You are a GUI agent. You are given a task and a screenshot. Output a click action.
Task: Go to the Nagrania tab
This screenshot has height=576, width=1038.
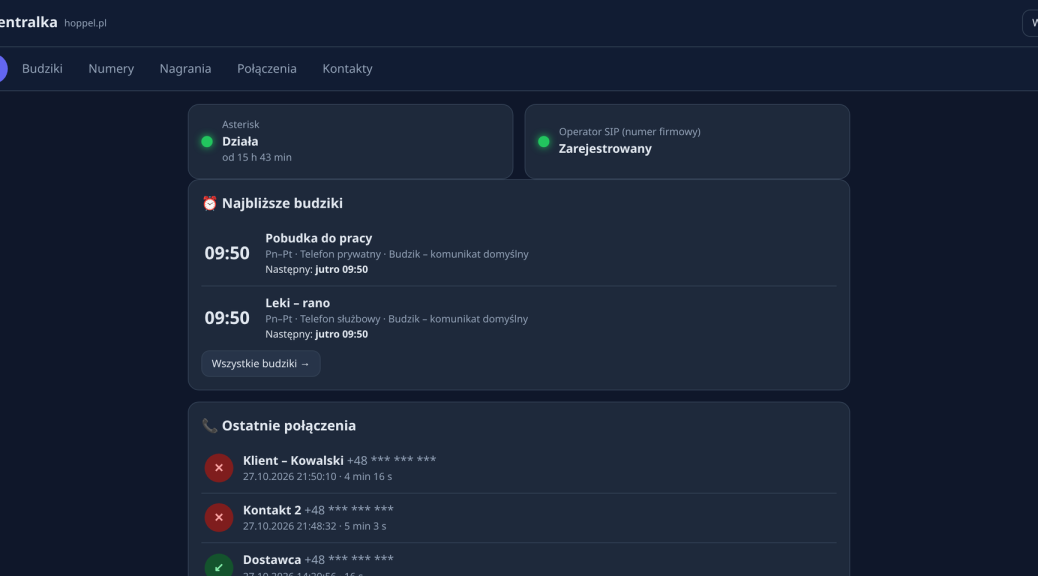pyautogui.click(x=185, y=68)
